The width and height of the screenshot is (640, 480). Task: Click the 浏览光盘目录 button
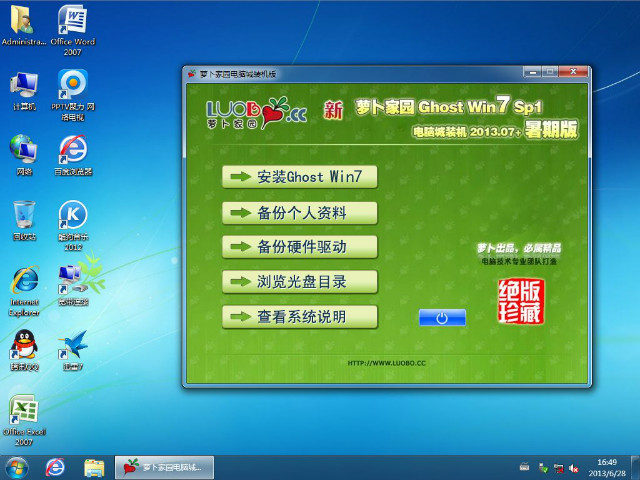300,282
